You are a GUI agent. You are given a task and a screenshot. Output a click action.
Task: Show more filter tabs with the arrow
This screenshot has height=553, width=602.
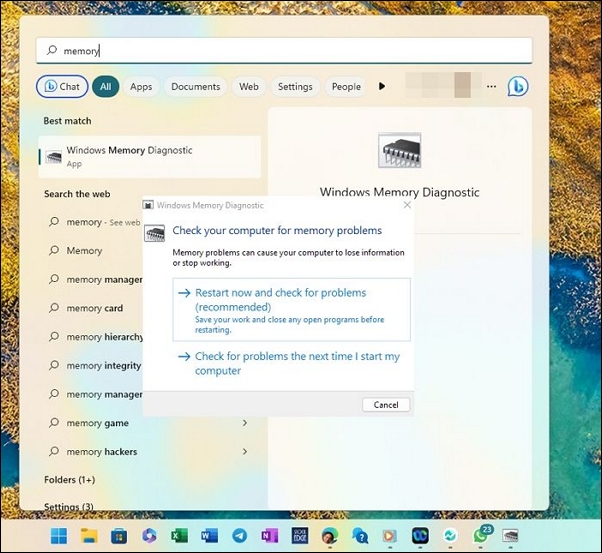click(x=382, y=86)
